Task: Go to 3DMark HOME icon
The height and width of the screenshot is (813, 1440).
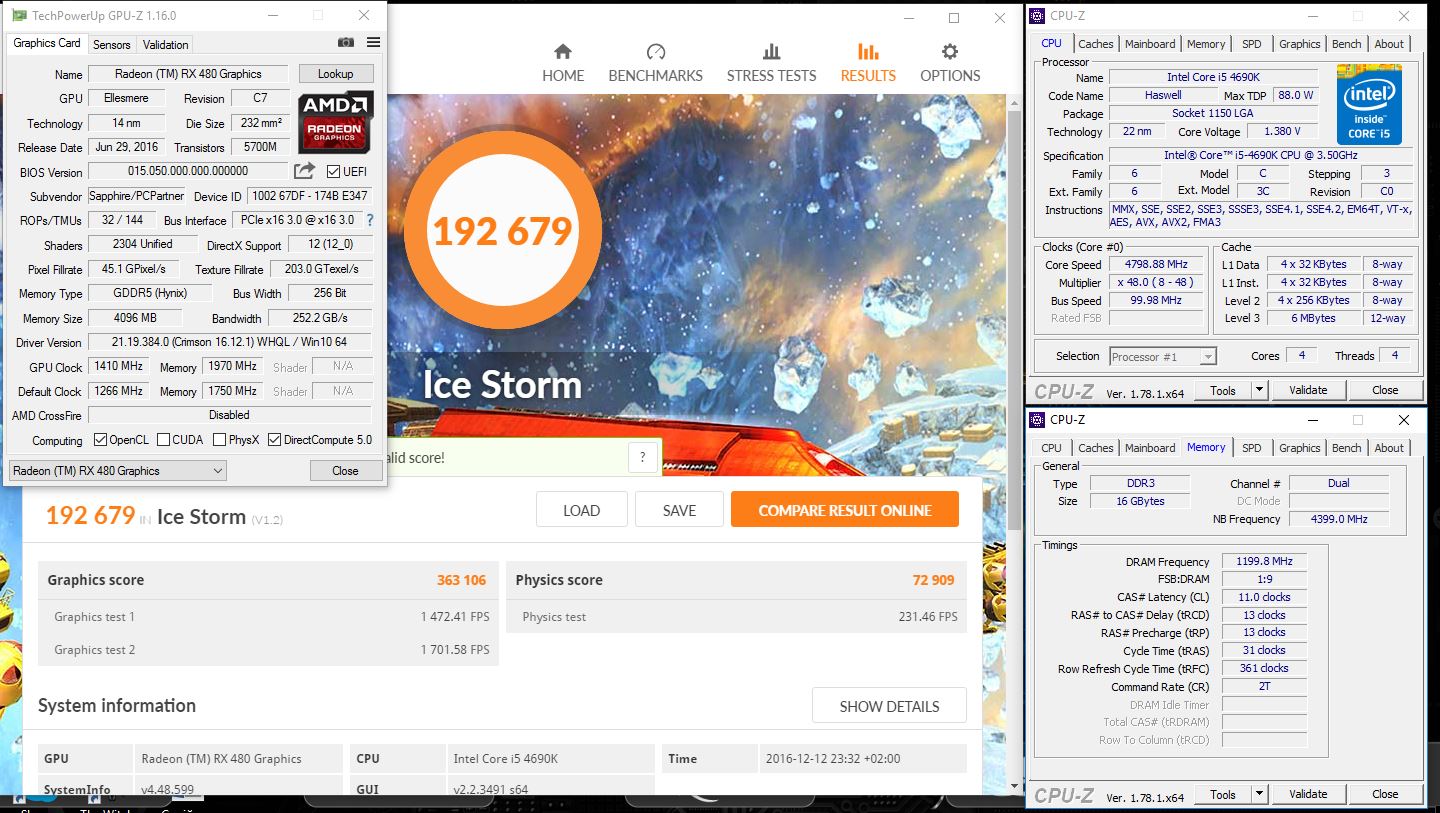Action: [x=563, y=51]
